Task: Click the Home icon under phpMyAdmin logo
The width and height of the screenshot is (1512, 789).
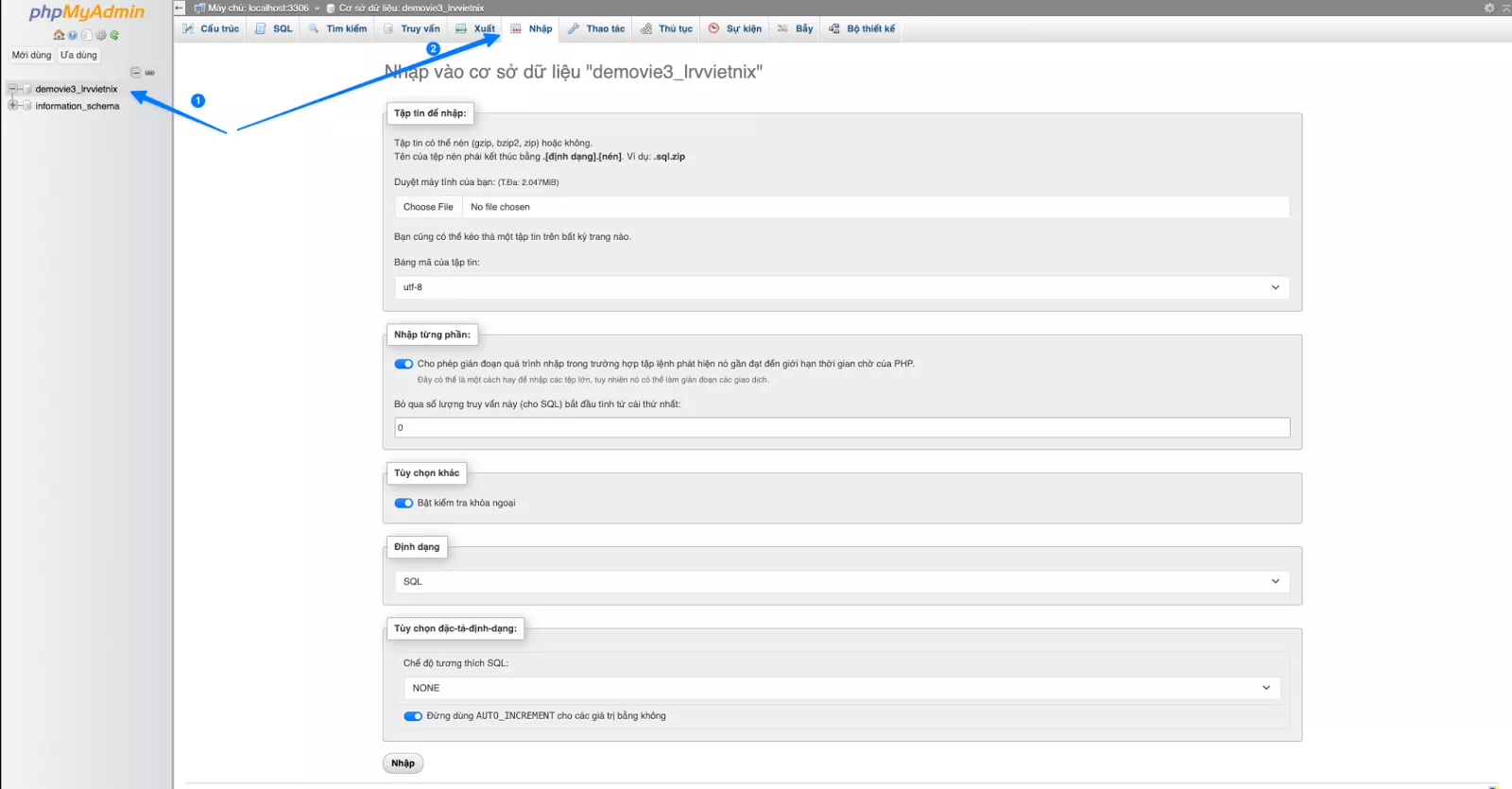Action: point(59,35)
